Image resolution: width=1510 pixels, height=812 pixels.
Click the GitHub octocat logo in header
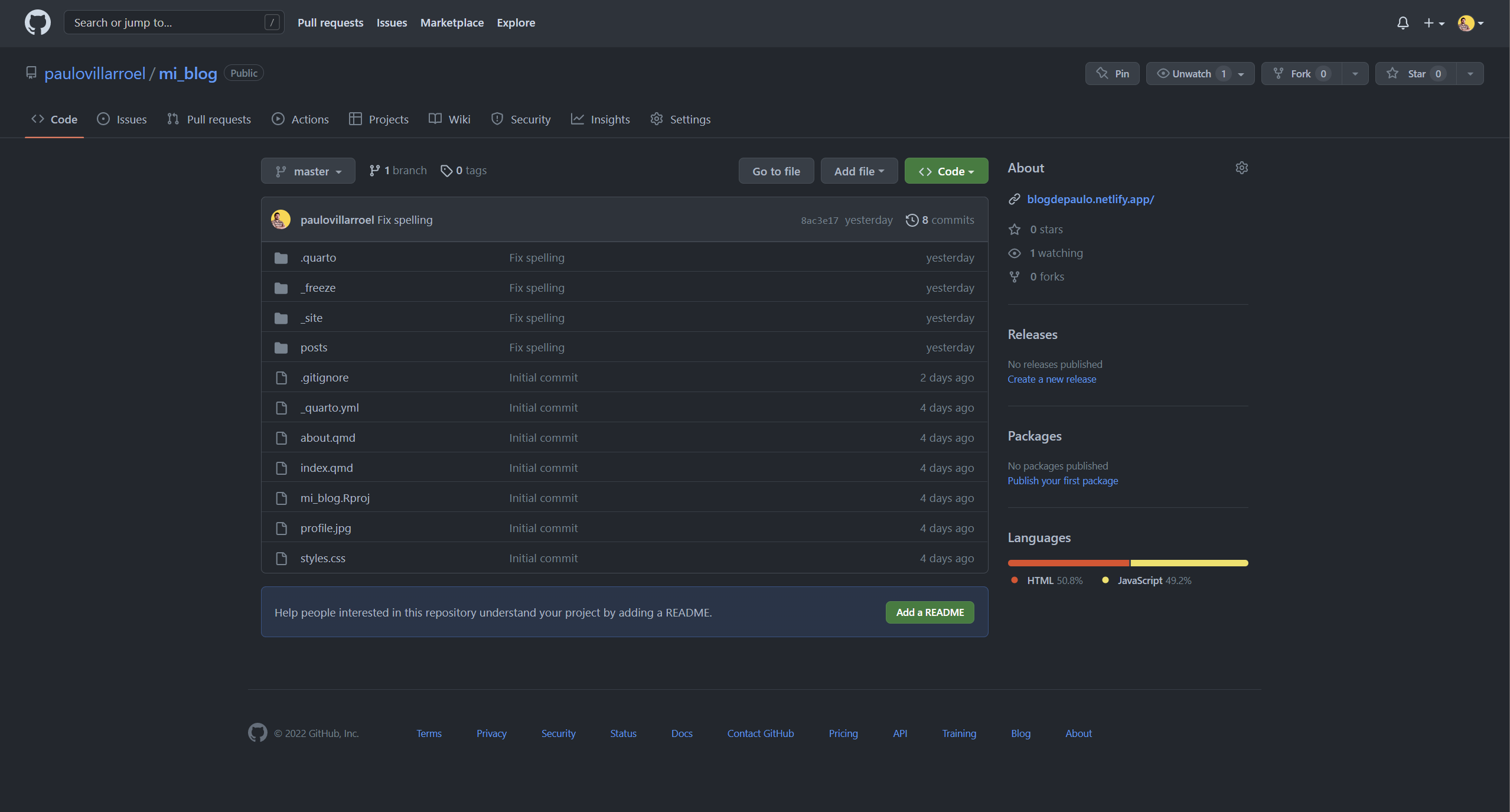[37, 22]
